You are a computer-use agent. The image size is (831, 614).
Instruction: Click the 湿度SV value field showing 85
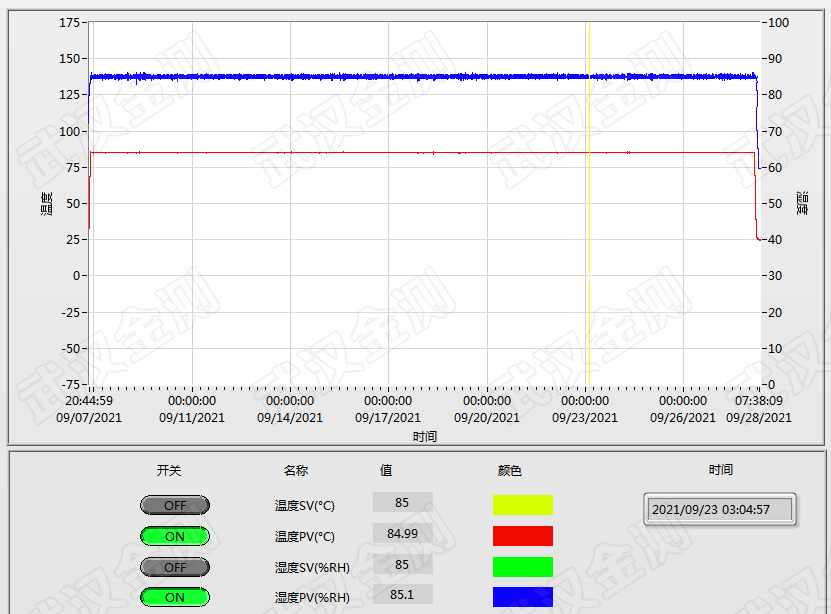pos(402,564)
